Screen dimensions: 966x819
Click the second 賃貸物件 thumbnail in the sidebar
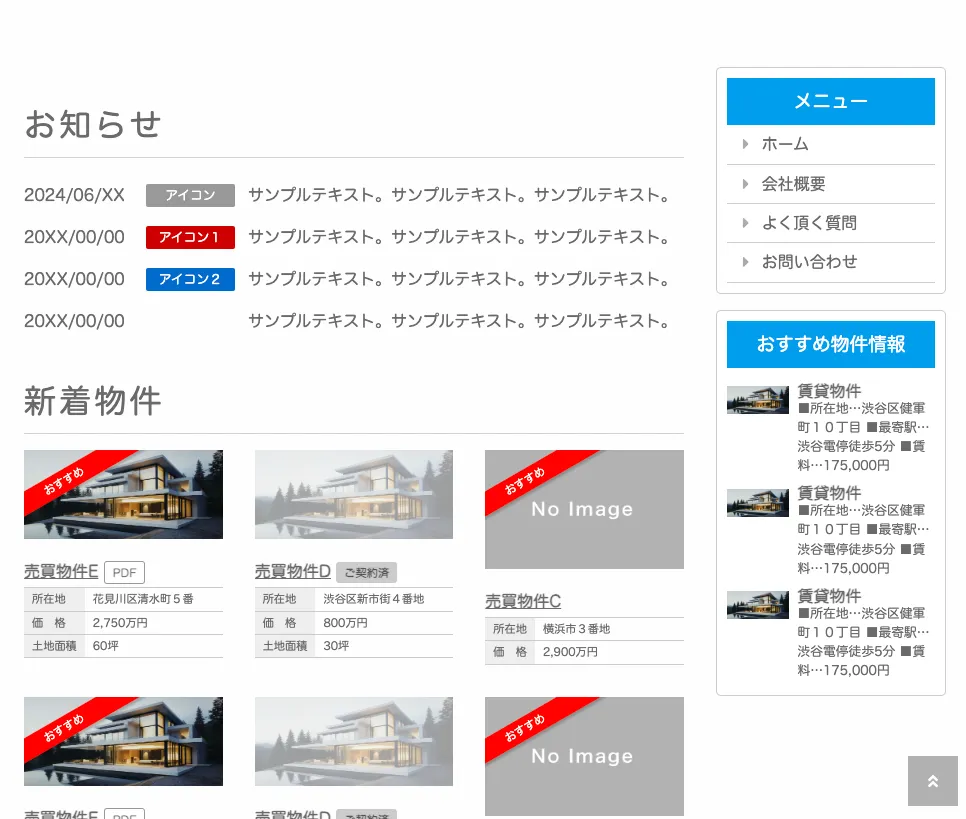coord(758,503)
